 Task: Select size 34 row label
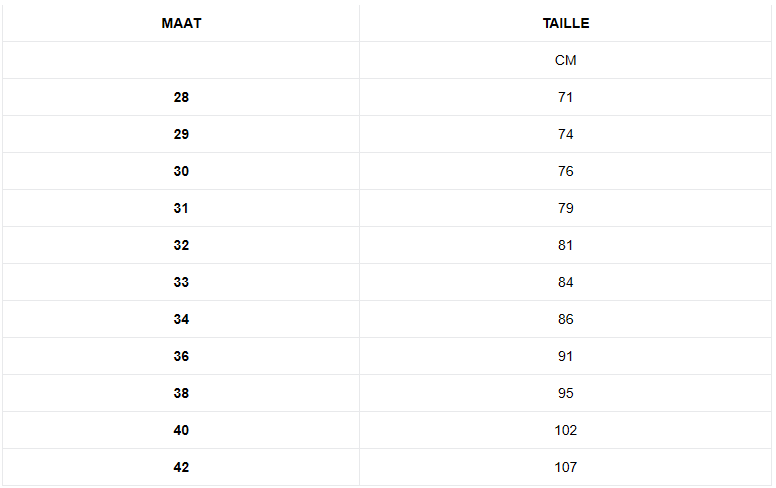[x=181, y=319]
